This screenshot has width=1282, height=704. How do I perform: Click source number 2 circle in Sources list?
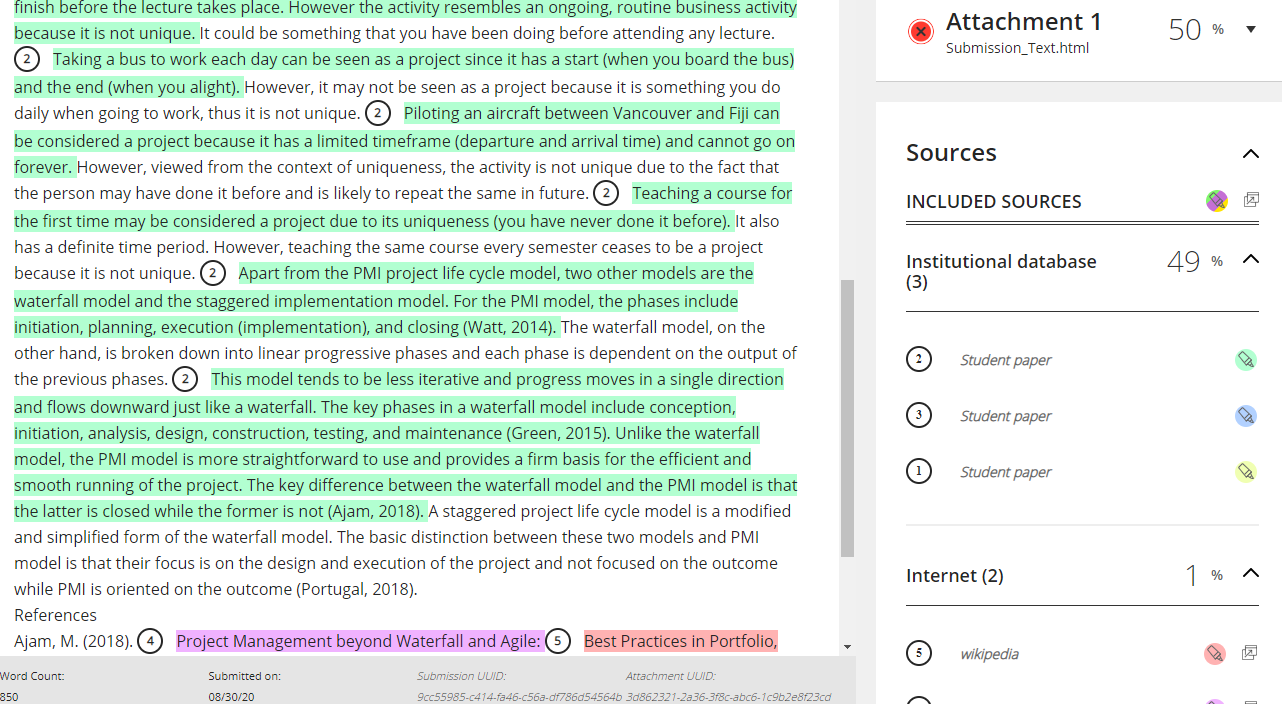[919, 359]
